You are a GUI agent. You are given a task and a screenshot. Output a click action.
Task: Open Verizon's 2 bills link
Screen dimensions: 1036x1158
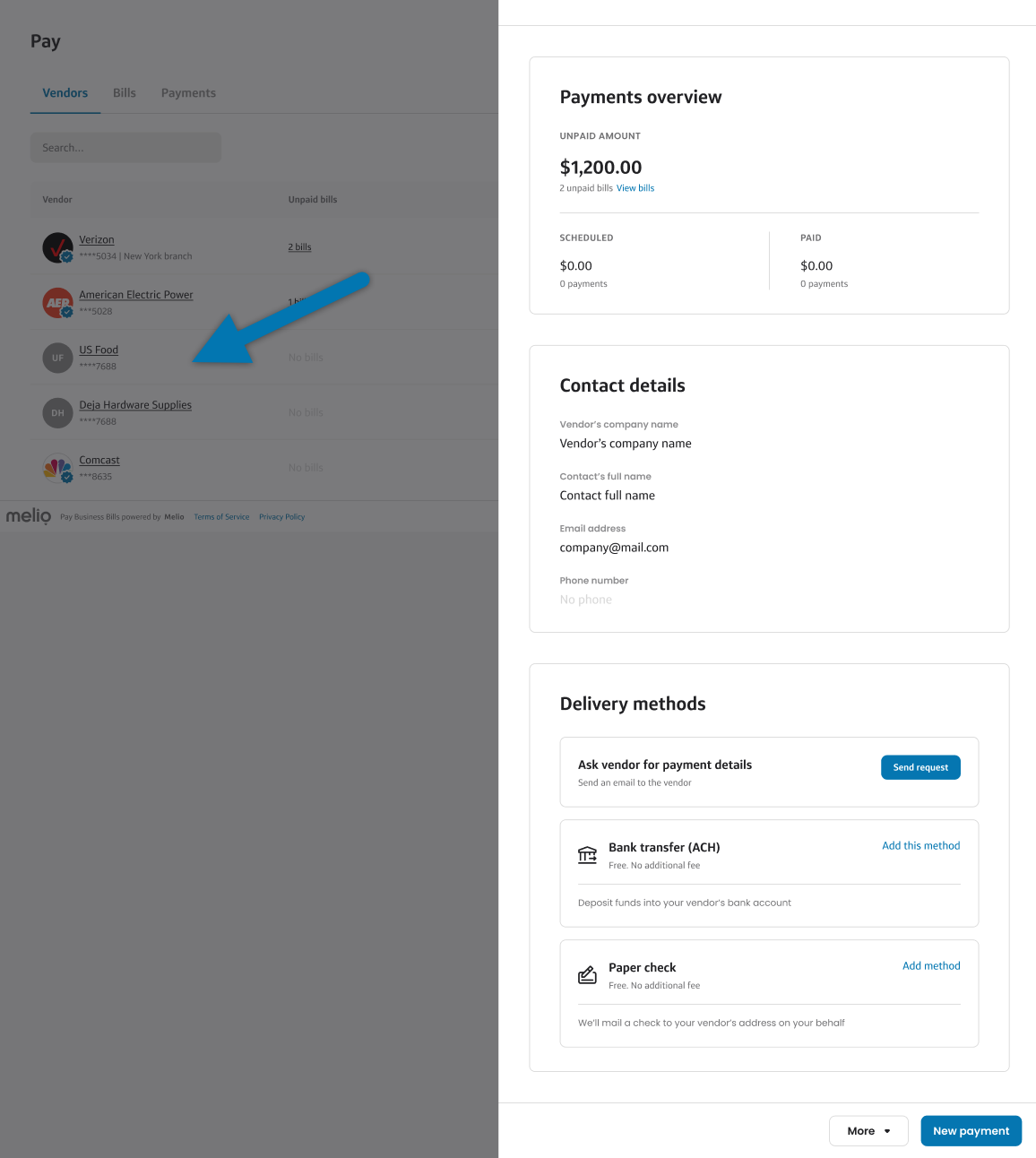coord(299,247)
